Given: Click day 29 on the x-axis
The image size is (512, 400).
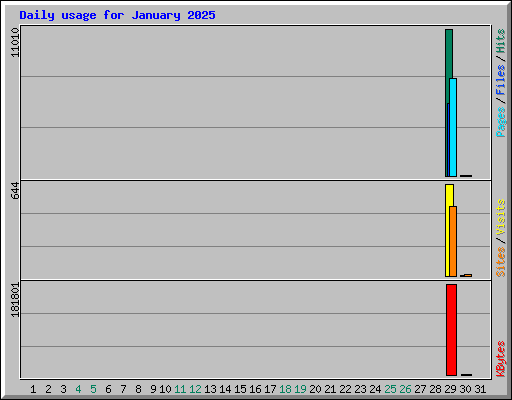Looking at the screenshot, I should point(450,389).
